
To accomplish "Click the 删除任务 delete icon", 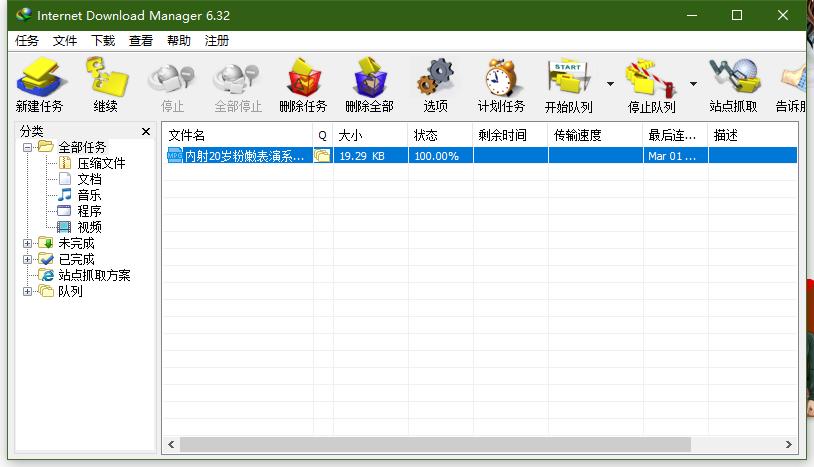I will (x=304, y=78).
